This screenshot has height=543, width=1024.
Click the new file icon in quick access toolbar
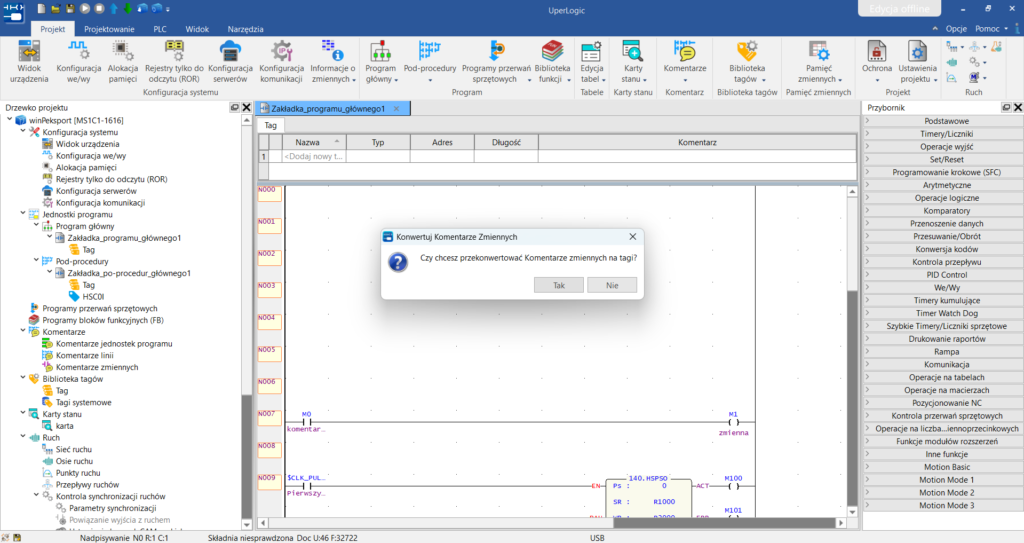click(42, 8)
